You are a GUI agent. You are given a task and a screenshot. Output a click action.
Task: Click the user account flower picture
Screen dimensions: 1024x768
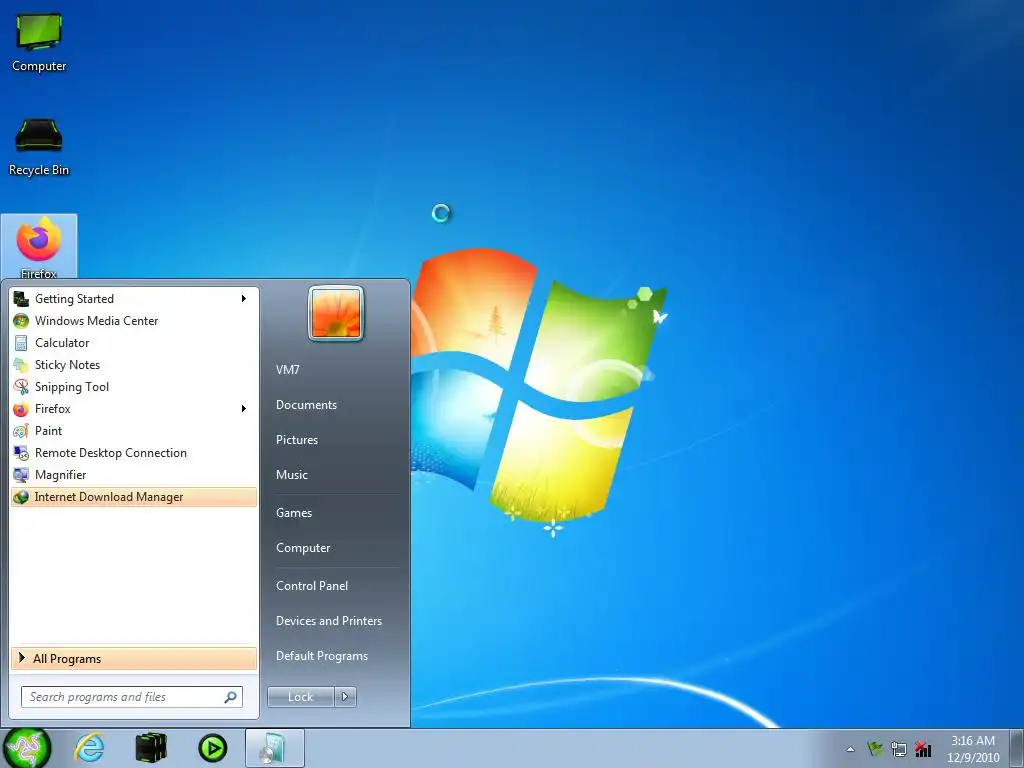pos(336,314)
